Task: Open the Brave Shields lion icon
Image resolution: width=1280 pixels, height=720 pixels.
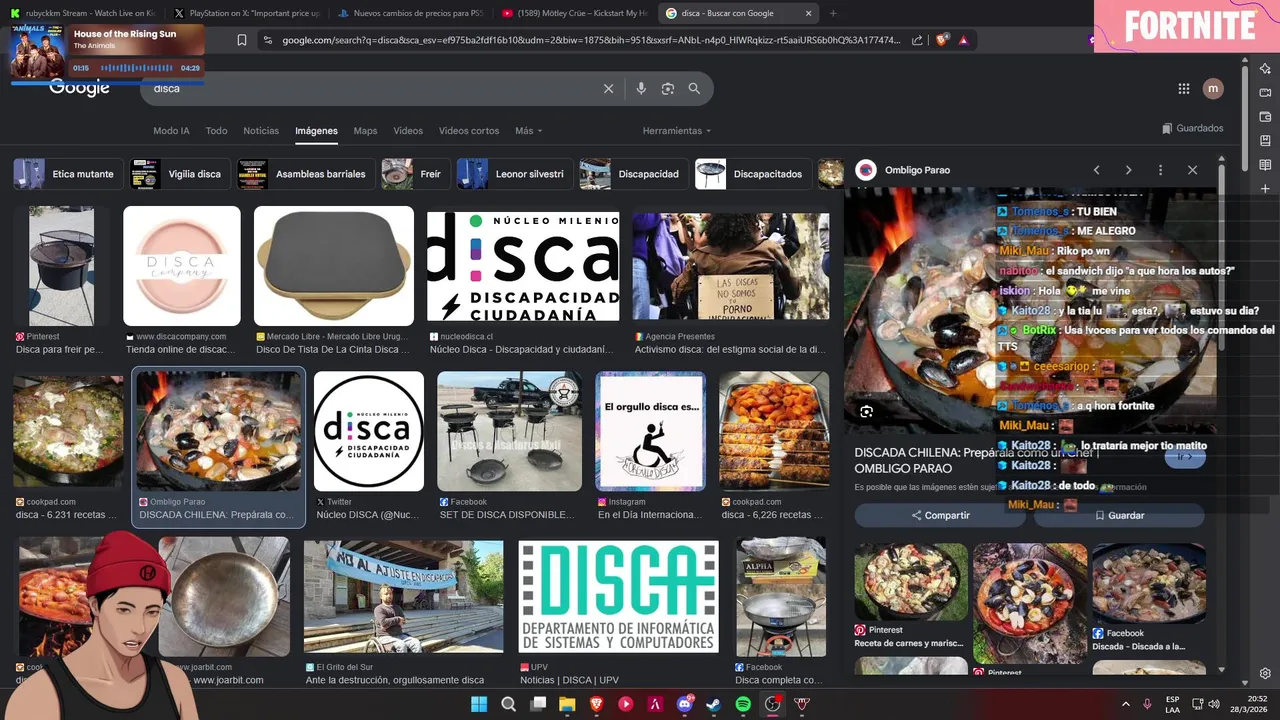Action: click(942, 40)
